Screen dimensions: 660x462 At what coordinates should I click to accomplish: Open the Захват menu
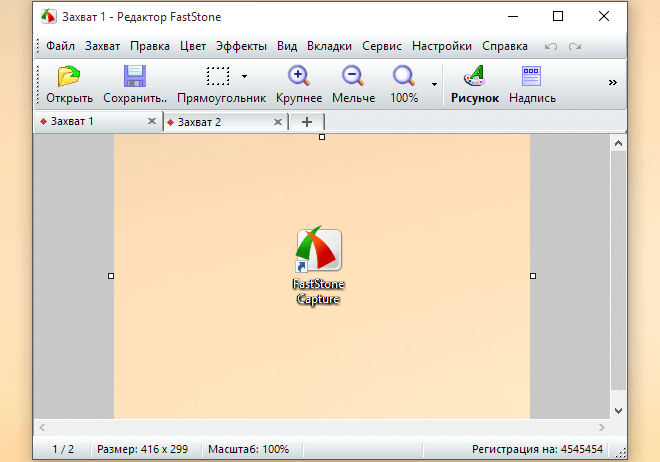pos(102,46)
